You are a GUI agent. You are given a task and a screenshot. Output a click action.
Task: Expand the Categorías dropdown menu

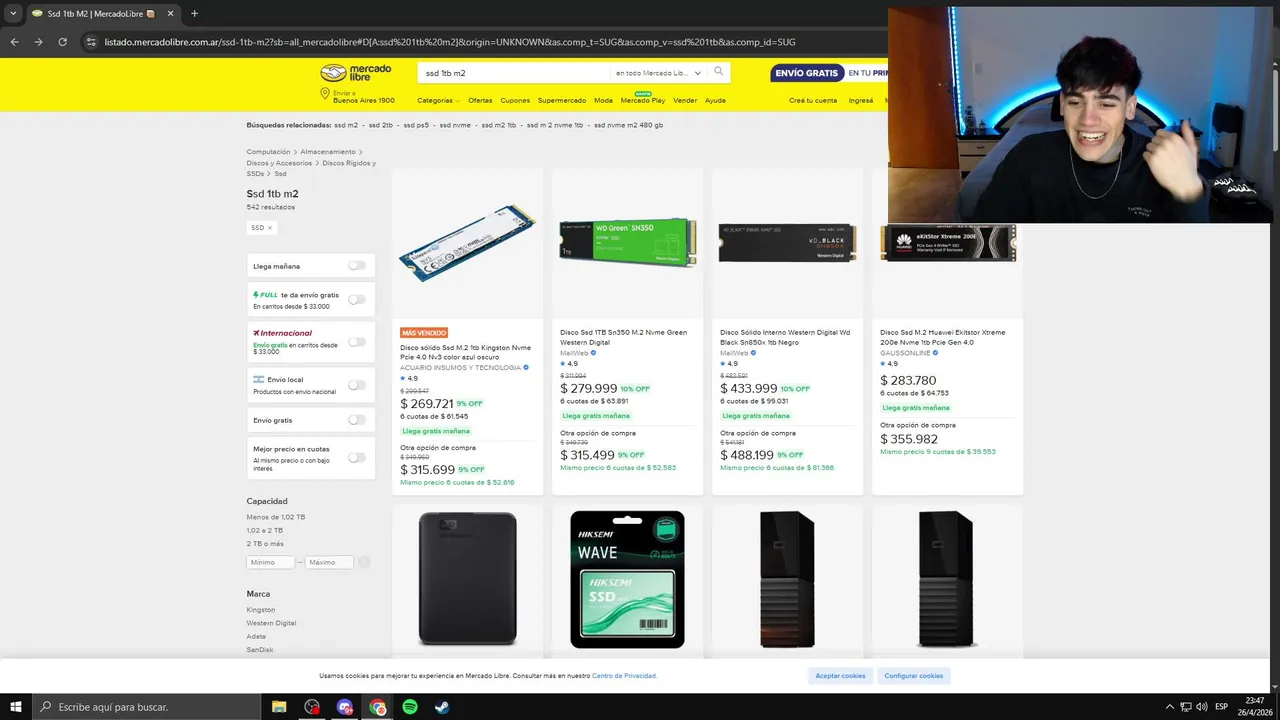438,100
